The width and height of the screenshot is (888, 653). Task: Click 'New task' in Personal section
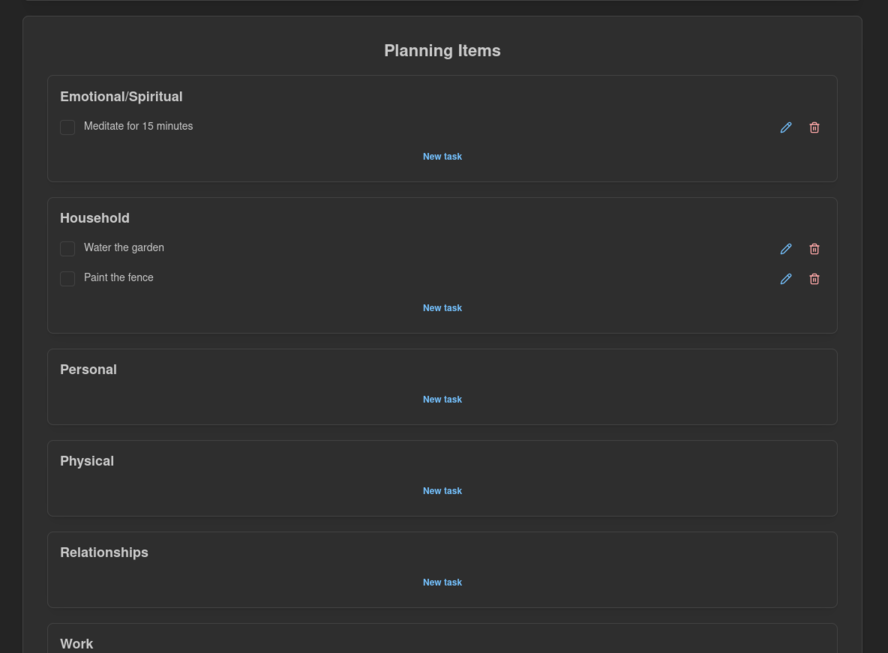(442, 400)
